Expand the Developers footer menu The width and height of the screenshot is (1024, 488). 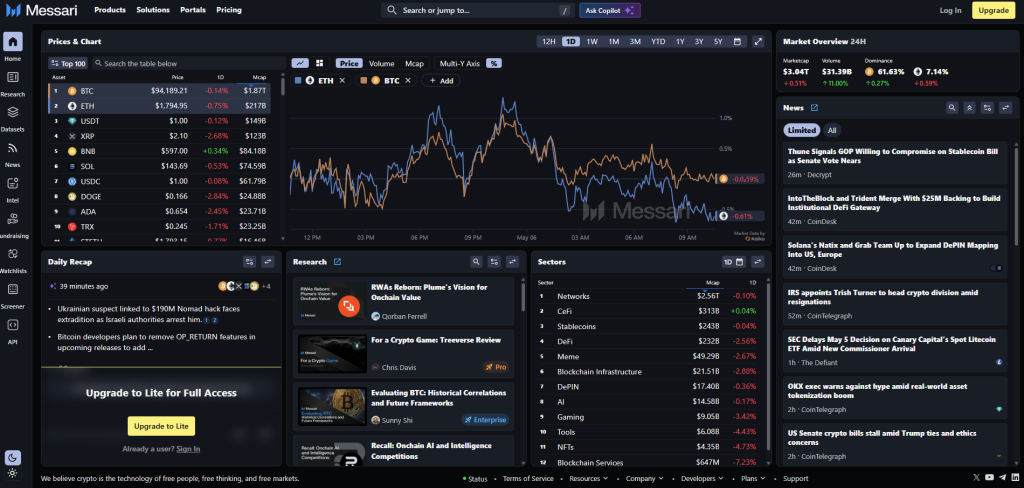703,478
